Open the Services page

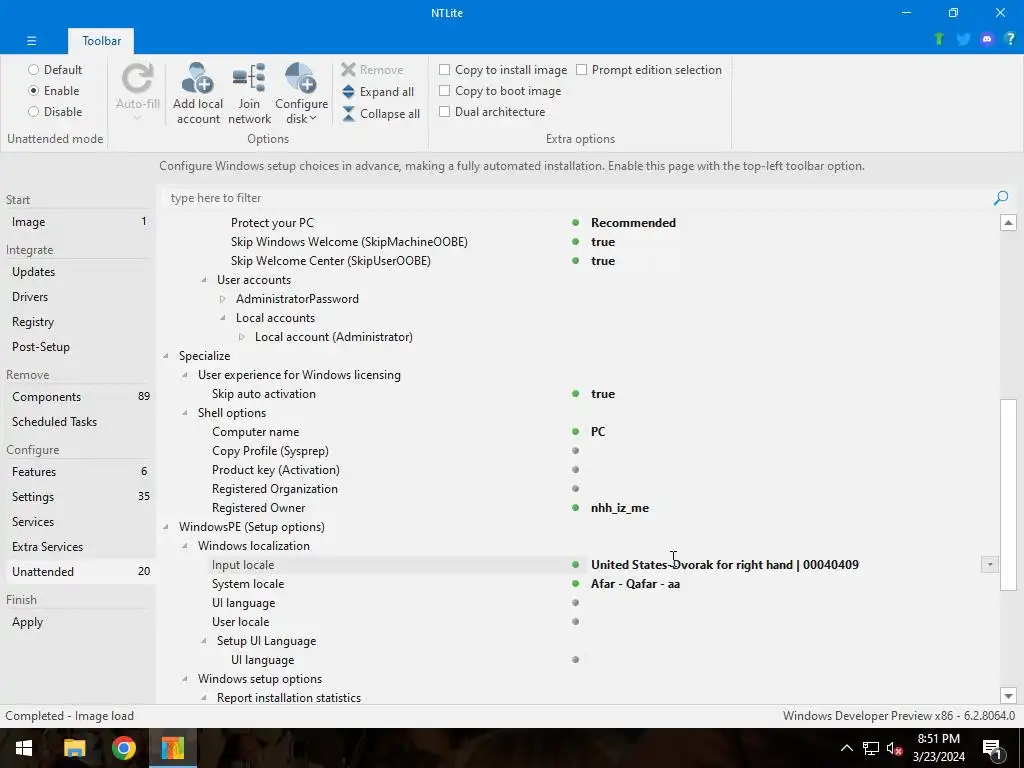78,522
